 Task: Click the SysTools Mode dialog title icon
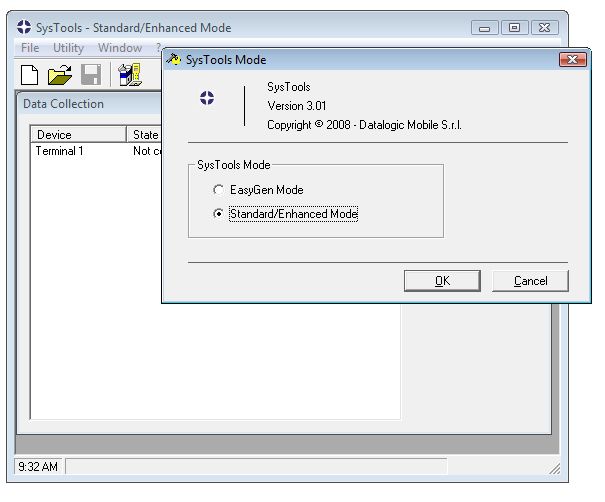click(174, 59)
